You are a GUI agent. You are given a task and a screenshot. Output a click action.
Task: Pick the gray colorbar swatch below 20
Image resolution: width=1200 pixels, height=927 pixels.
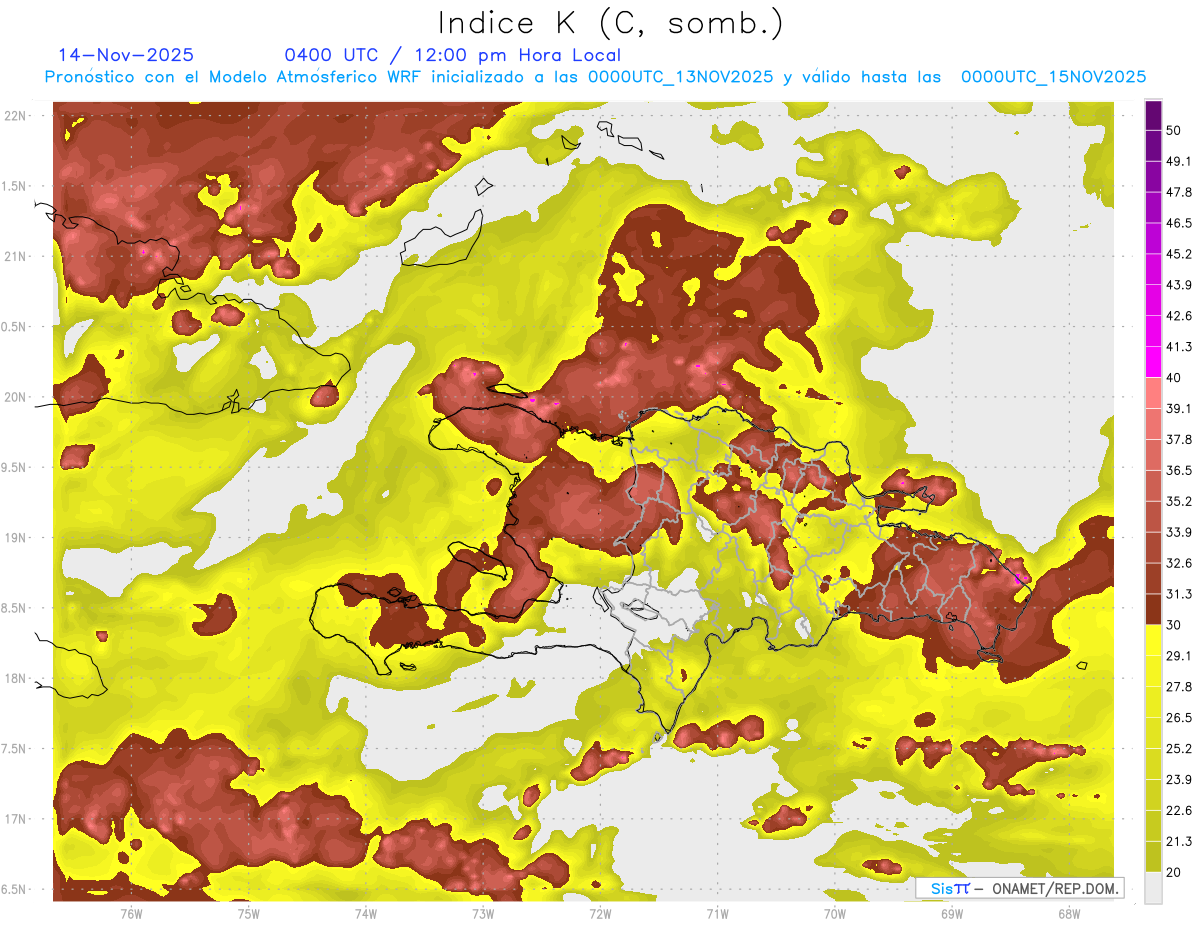(x=1154, y=888)
